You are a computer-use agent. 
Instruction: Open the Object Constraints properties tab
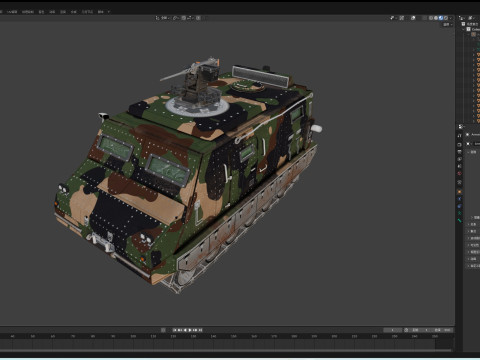pyautogui.click(x=459, y=206)
